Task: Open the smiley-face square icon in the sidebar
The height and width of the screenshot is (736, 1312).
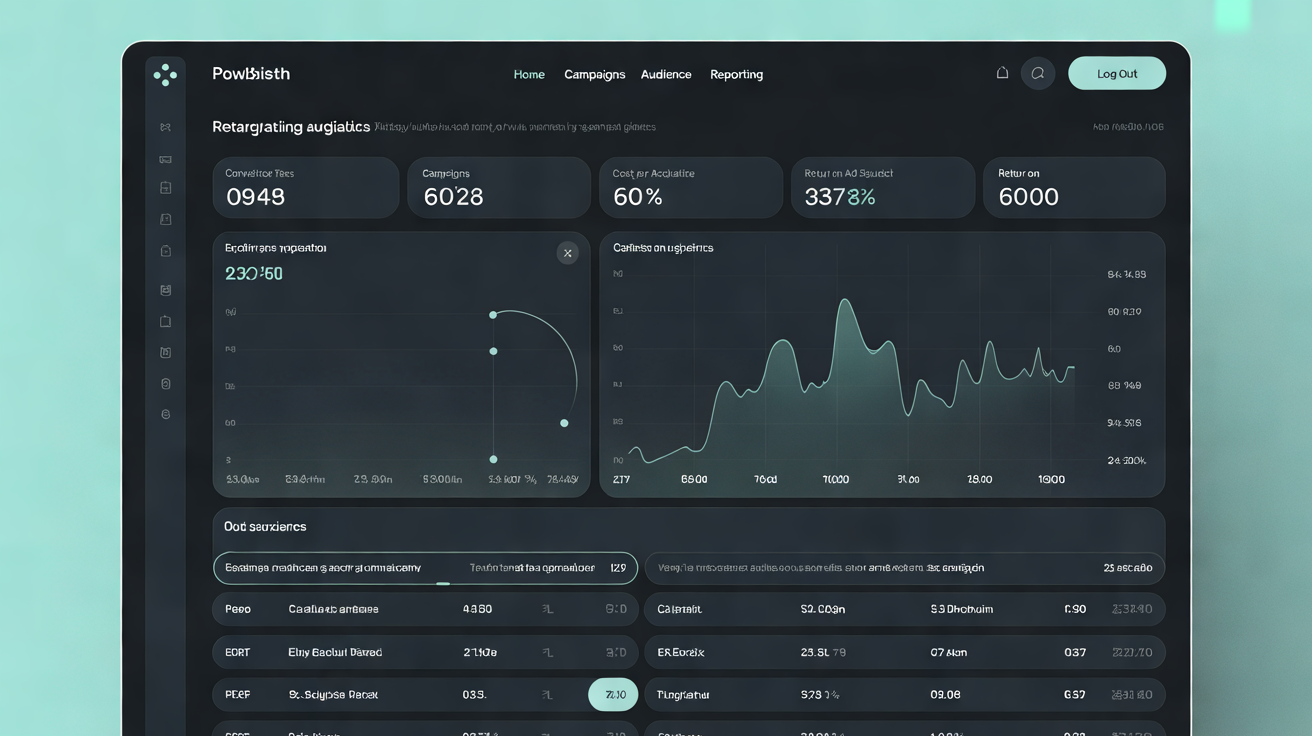Action: click(x=166, y=290)
